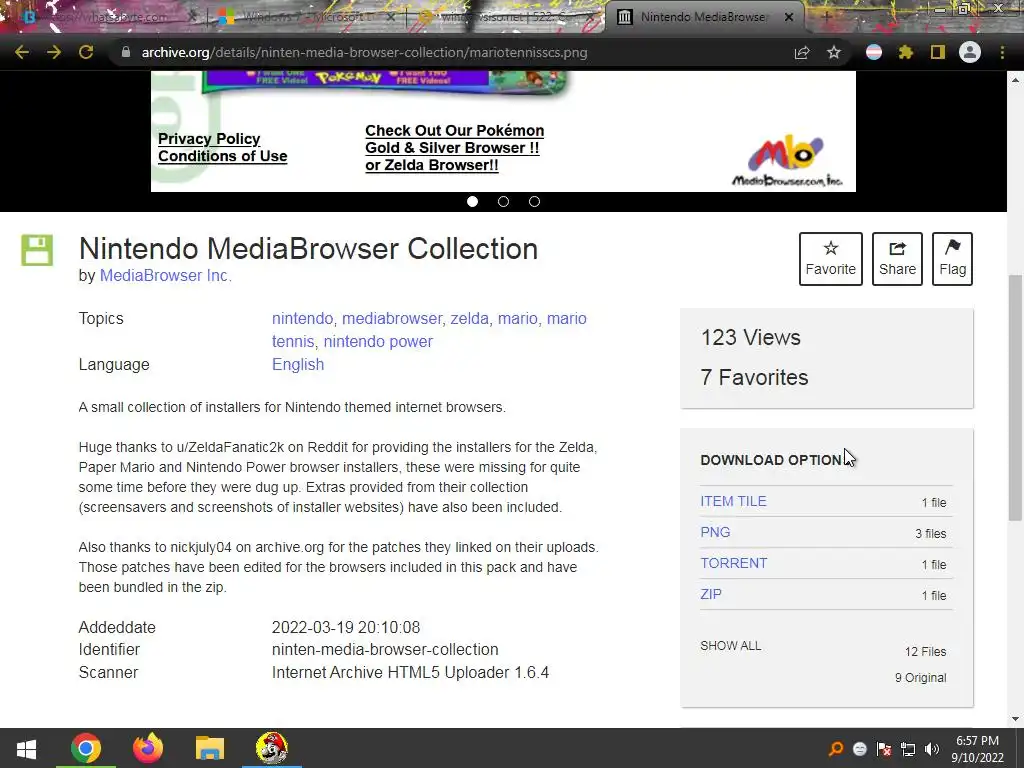
Task: Open the nintendo topic link
Action: (x=302, y=319)
